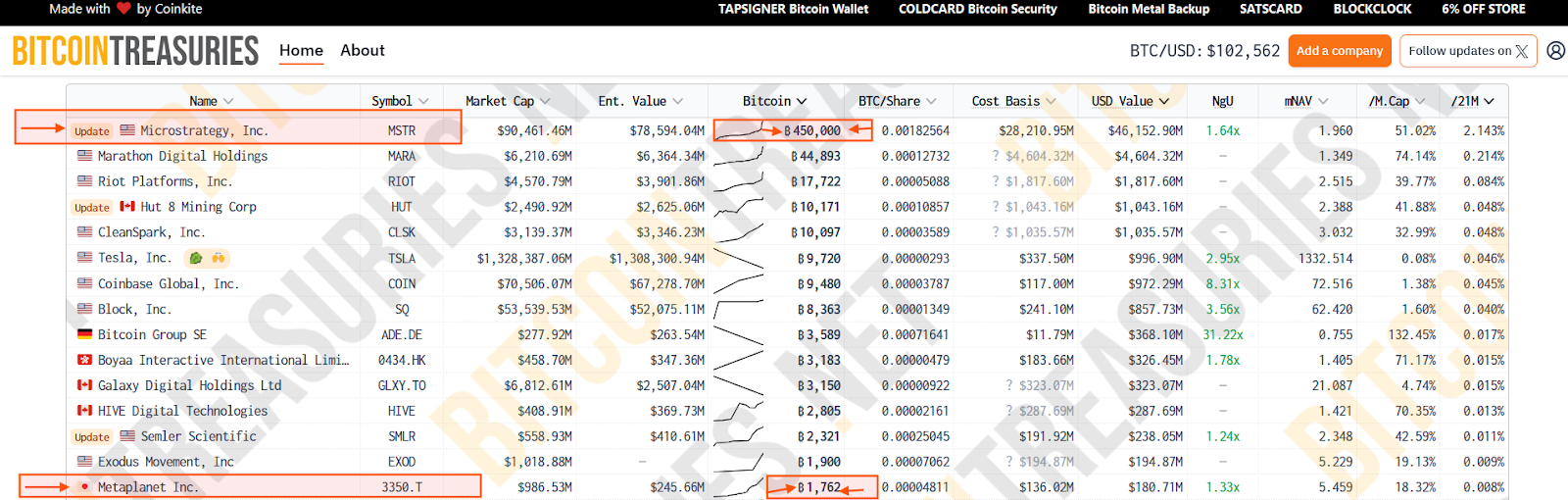
Task: Go to the Home tab
Action: tap(301, 50)
